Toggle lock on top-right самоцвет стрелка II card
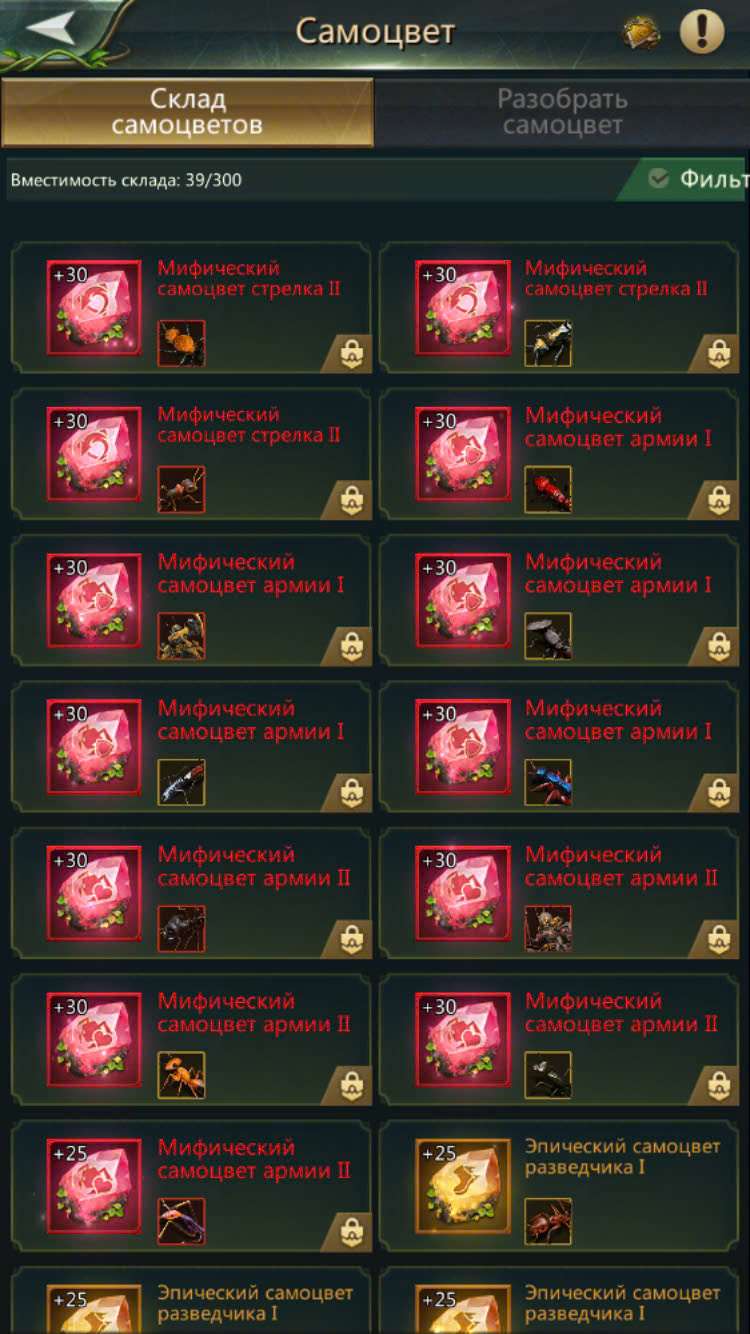The height and width of the screenshot is (1334, 750). click(719, 354)
